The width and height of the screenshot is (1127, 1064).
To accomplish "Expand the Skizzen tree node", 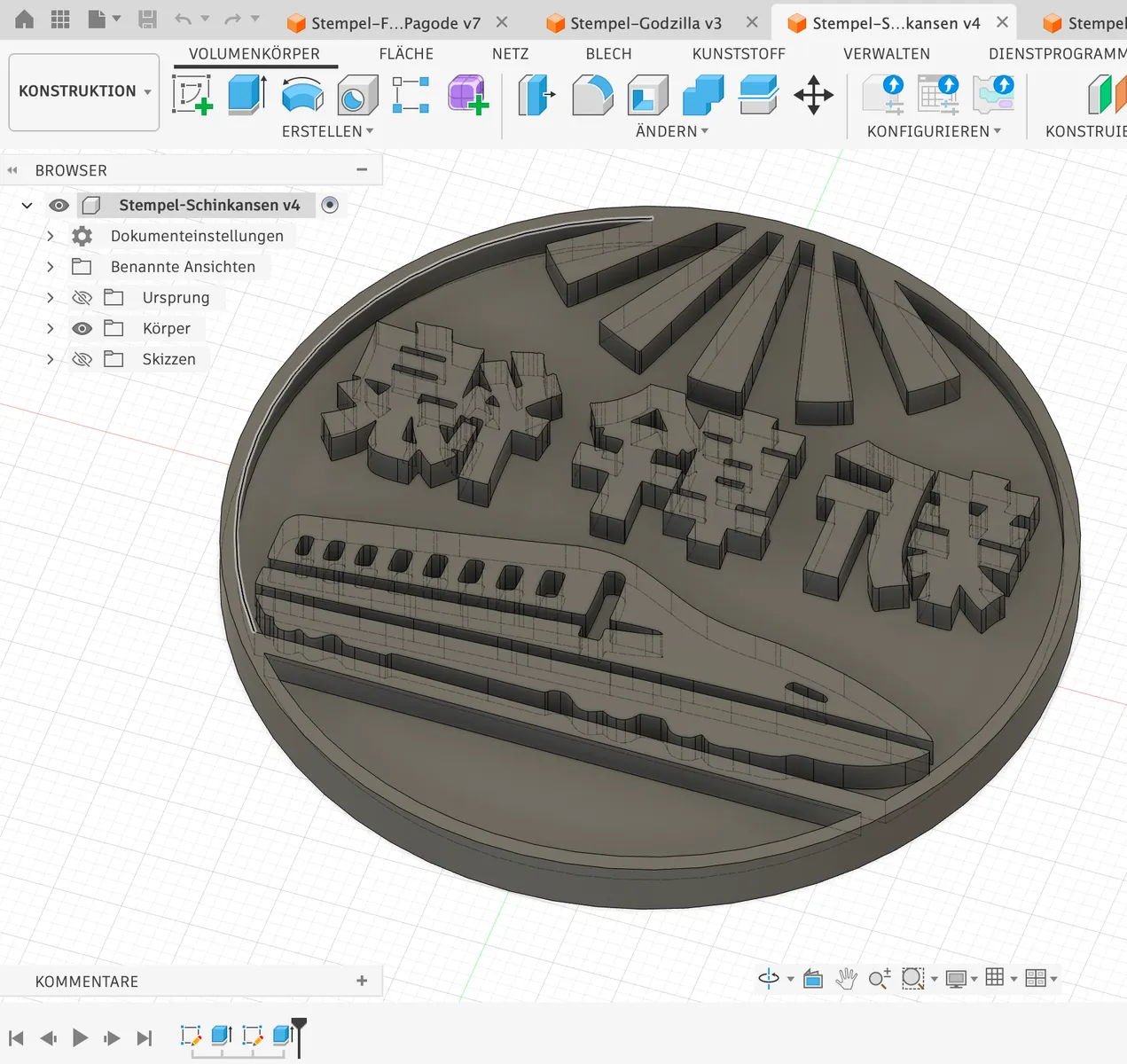I will tap(51, 359).
